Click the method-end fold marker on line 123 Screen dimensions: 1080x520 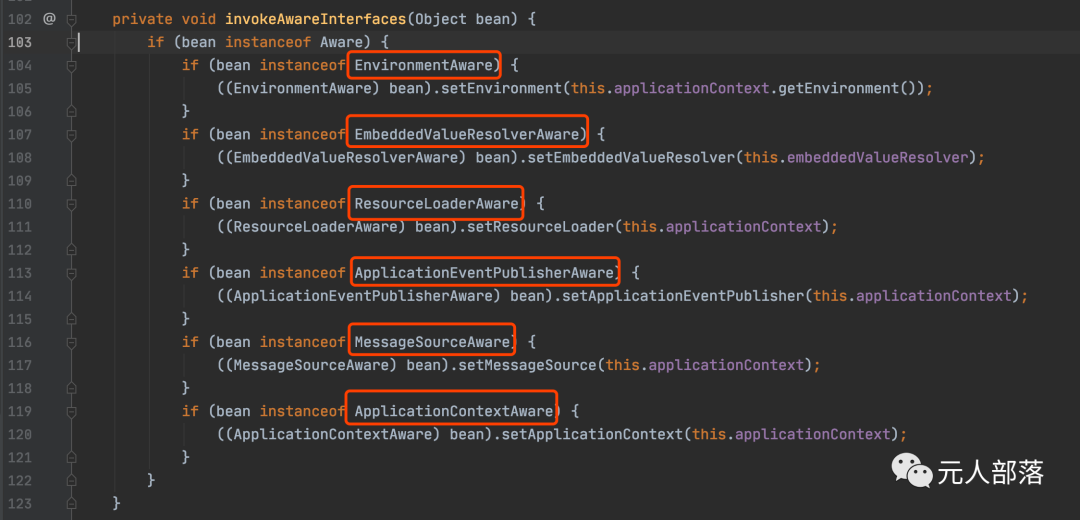(x=72, y=503)
